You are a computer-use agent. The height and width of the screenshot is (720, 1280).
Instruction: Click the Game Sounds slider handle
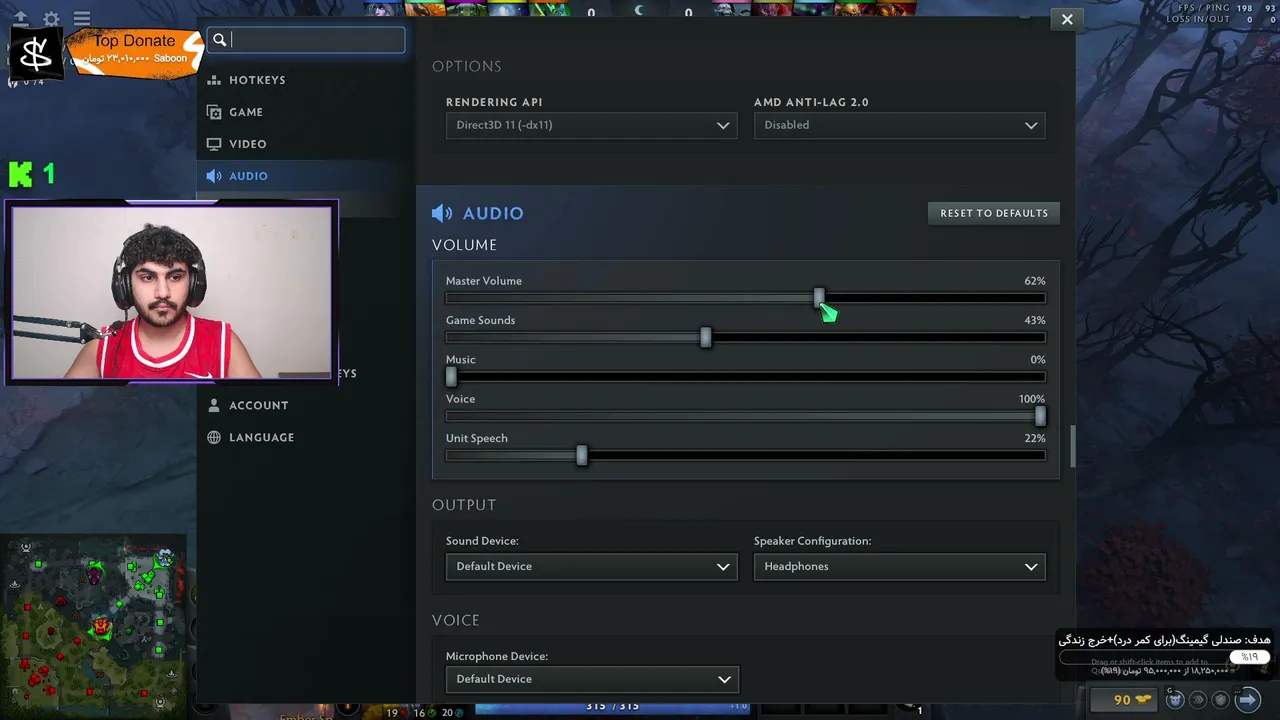[x=706, y=337]
